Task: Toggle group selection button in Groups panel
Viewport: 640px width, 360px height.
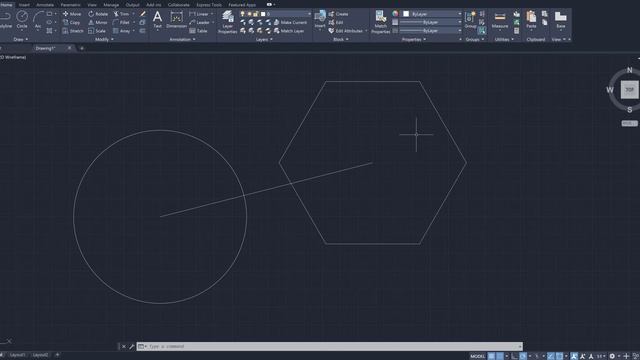Action: tap(482, 31)
